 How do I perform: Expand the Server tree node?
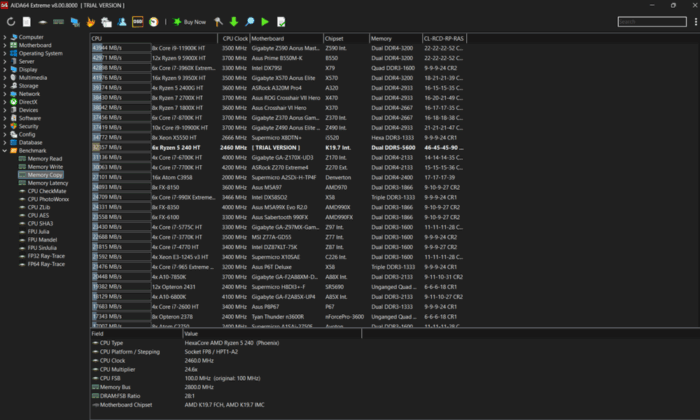point(5,61)
